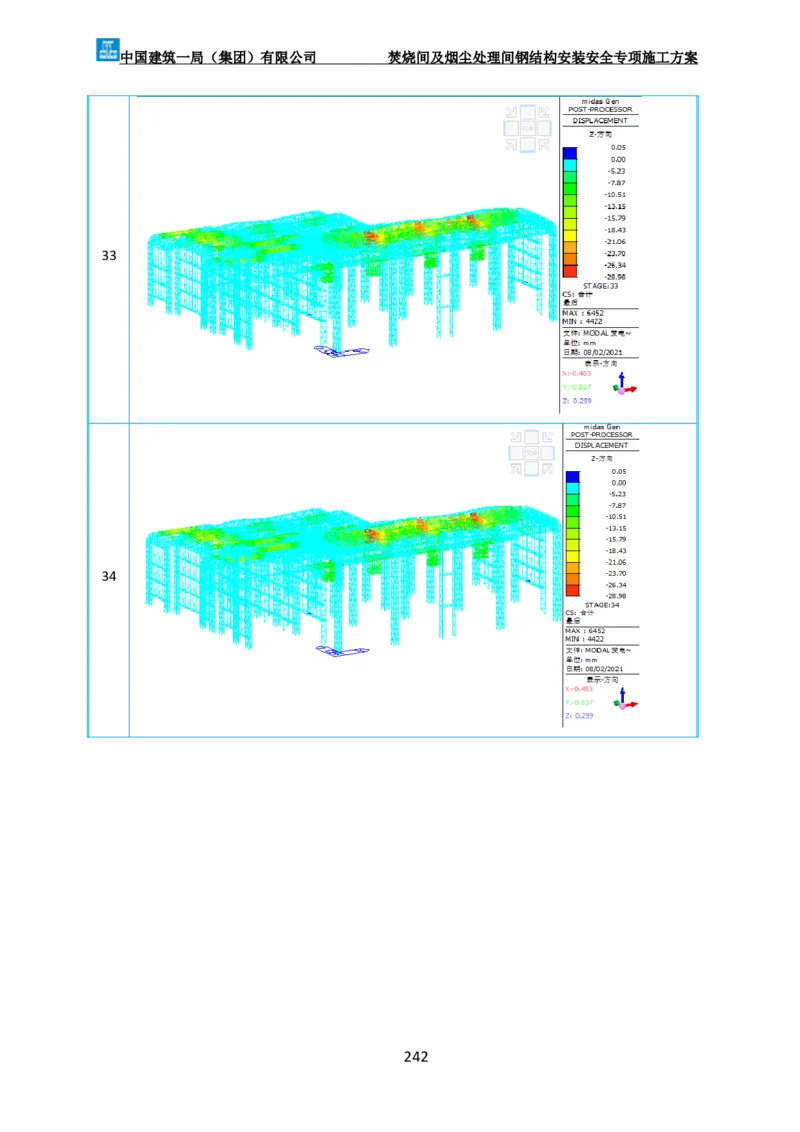Click lower-right diagonal arrow of lower view cube

547,469
